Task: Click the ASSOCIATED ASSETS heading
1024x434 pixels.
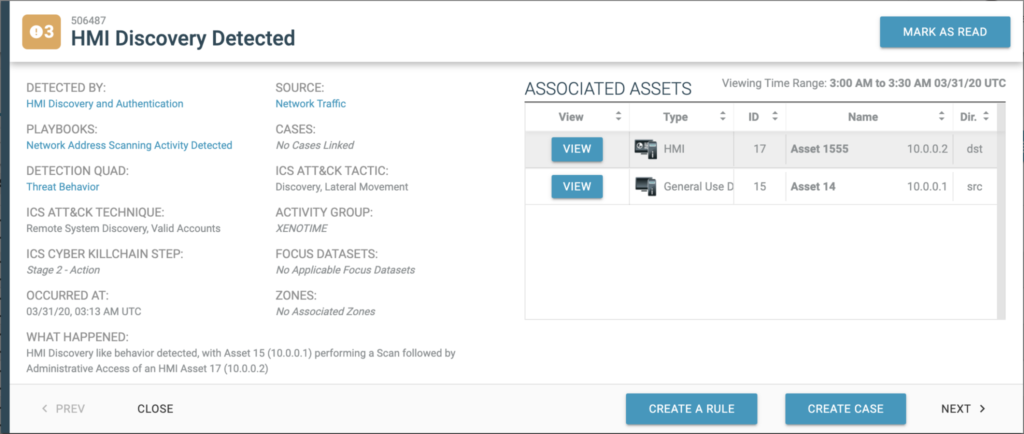Action: (x=608, y=89)
